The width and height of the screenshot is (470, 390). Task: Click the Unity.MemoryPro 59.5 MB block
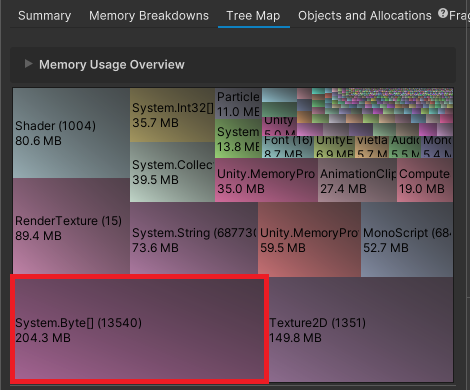[x=309, y=240]
